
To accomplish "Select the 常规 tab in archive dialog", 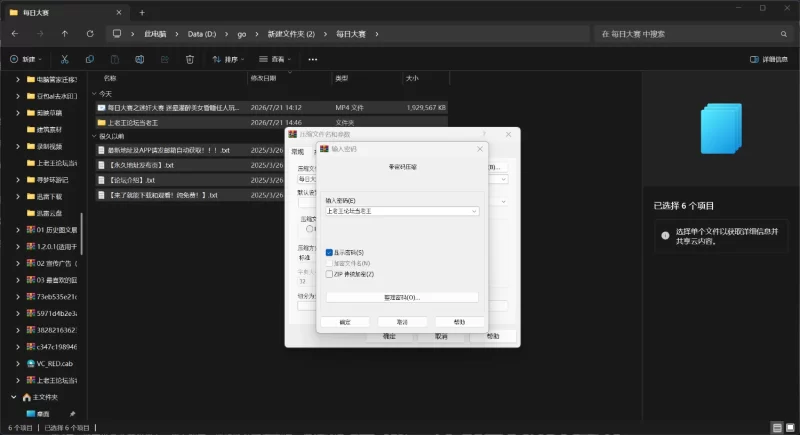I will (x=297, y=151).
